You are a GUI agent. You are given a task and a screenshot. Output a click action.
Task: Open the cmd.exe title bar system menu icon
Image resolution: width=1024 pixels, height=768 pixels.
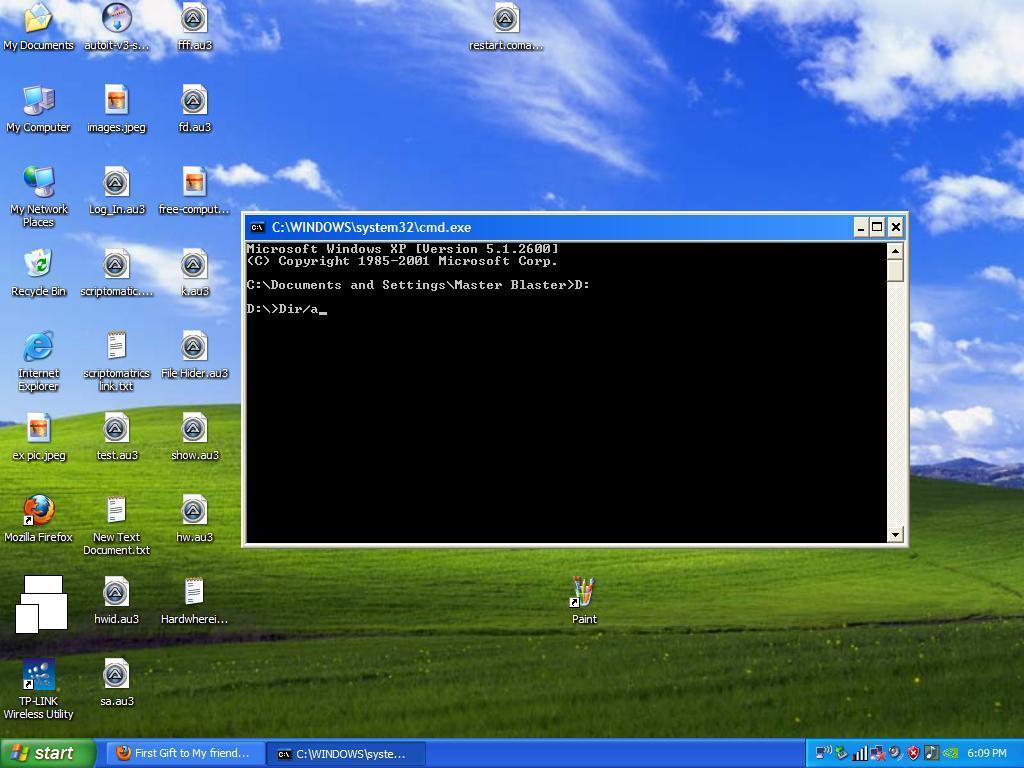coord(257,227)
